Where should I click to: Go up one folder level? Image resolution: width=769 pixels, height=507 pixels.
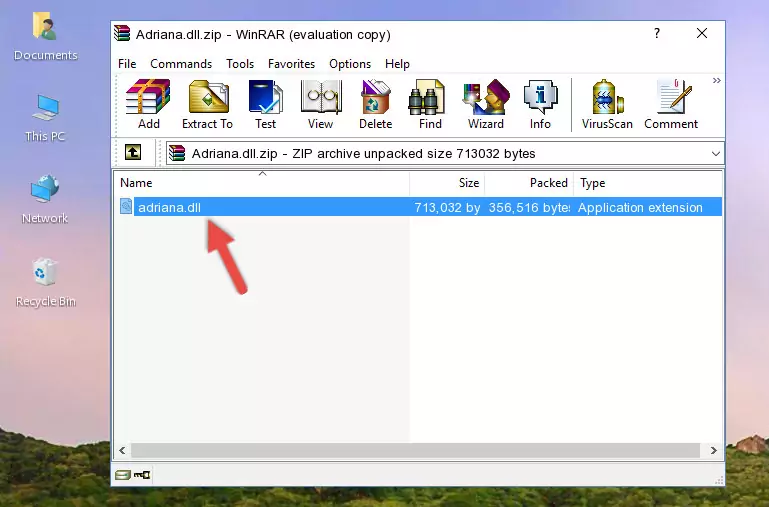coord(133,152)
